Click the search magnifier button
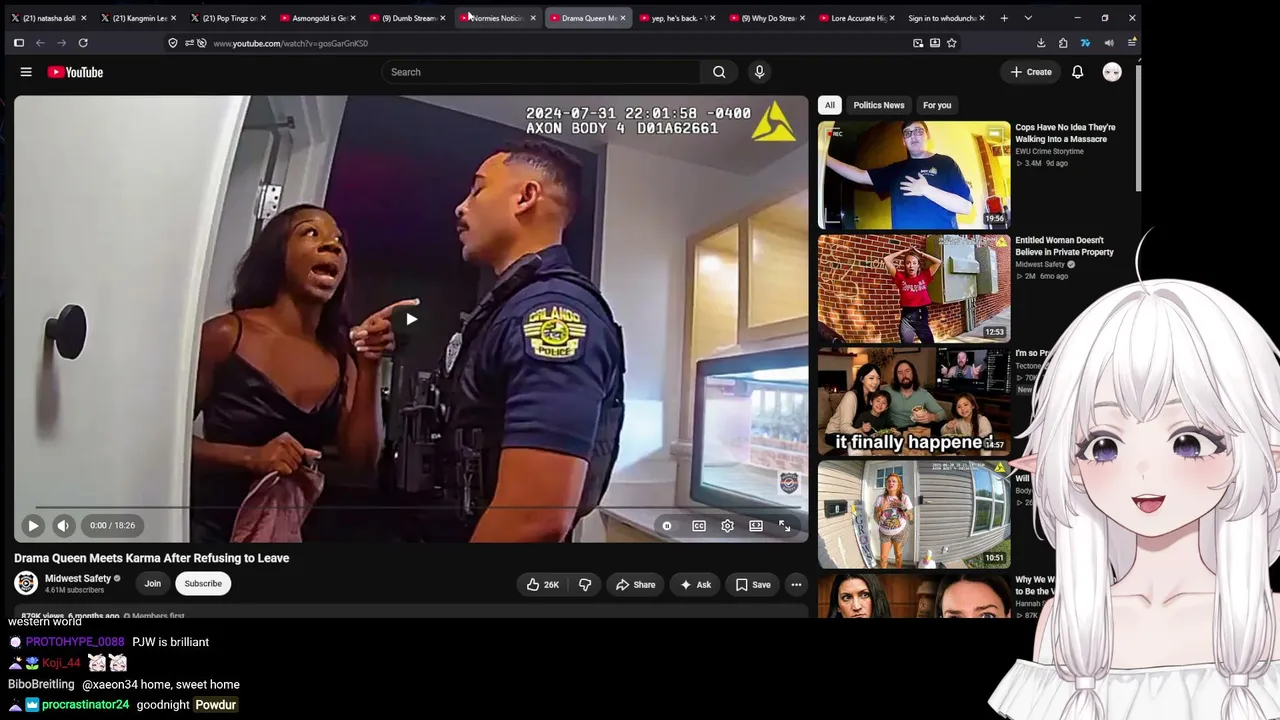The image size is (1280, 720). point(719,72)
